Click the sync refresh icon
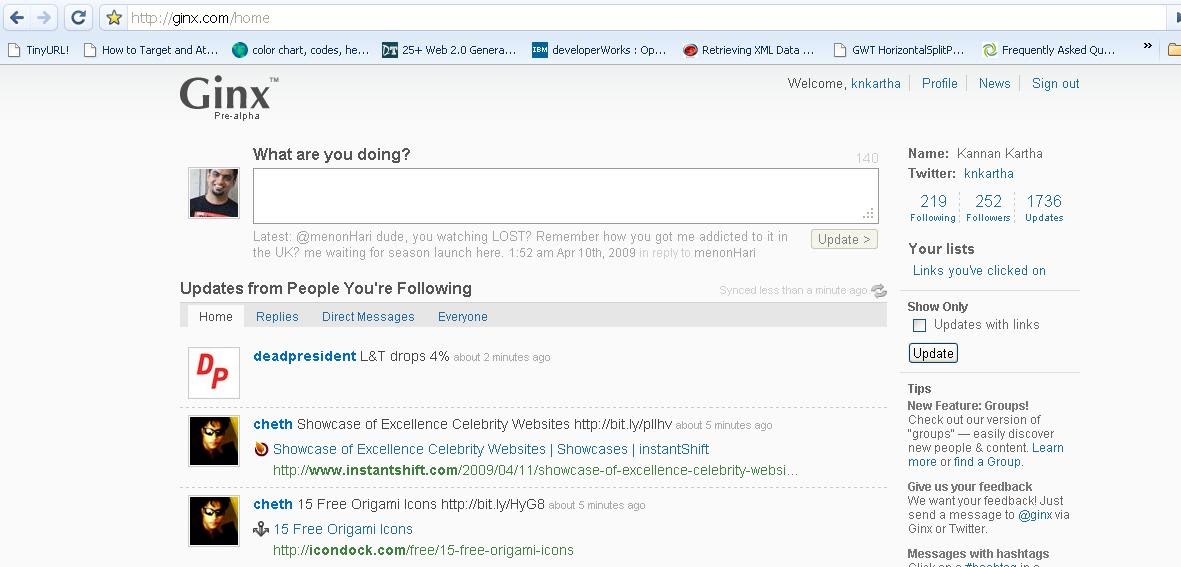Viewport: 1181px width, 567px height. tap(878, 291)
